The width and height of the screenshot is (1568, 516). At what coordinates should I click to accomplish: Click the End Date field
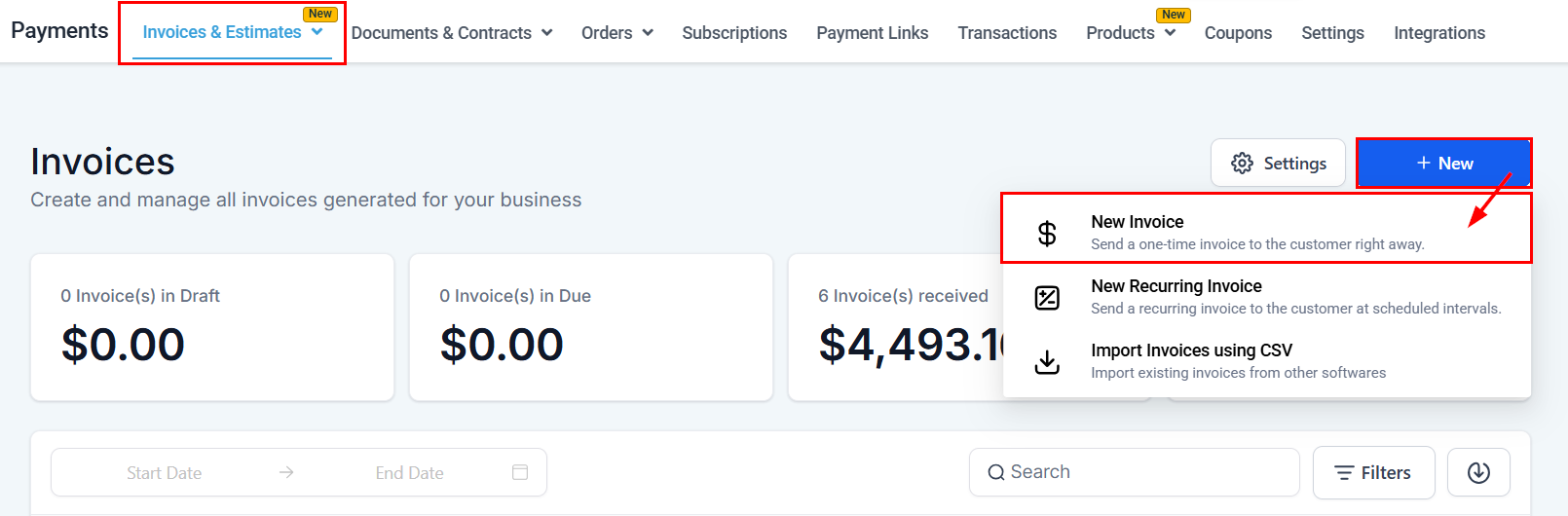click(x=409, y=472)
